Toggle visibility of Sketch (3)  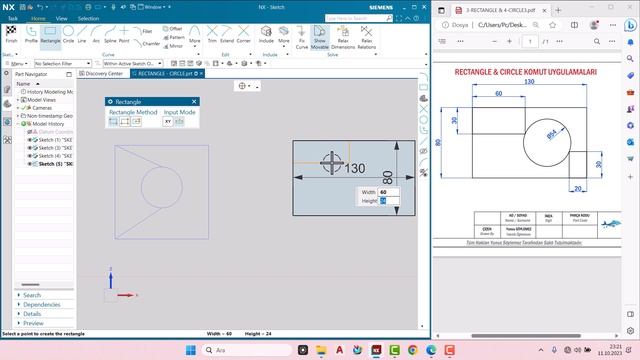pyautogui.click(x=29, y=148)
